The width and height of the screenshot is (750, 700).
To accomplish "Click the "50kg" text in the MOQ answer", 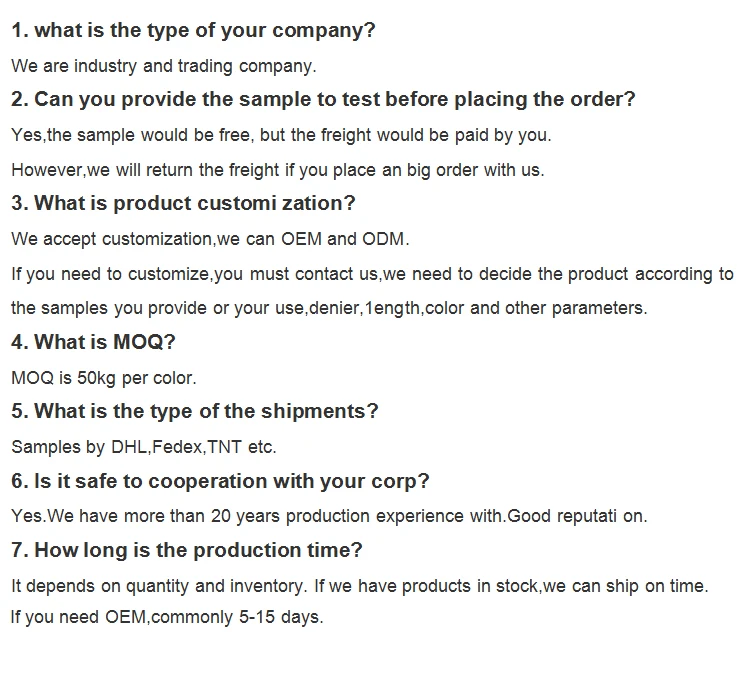I will (x=98, y=378).
